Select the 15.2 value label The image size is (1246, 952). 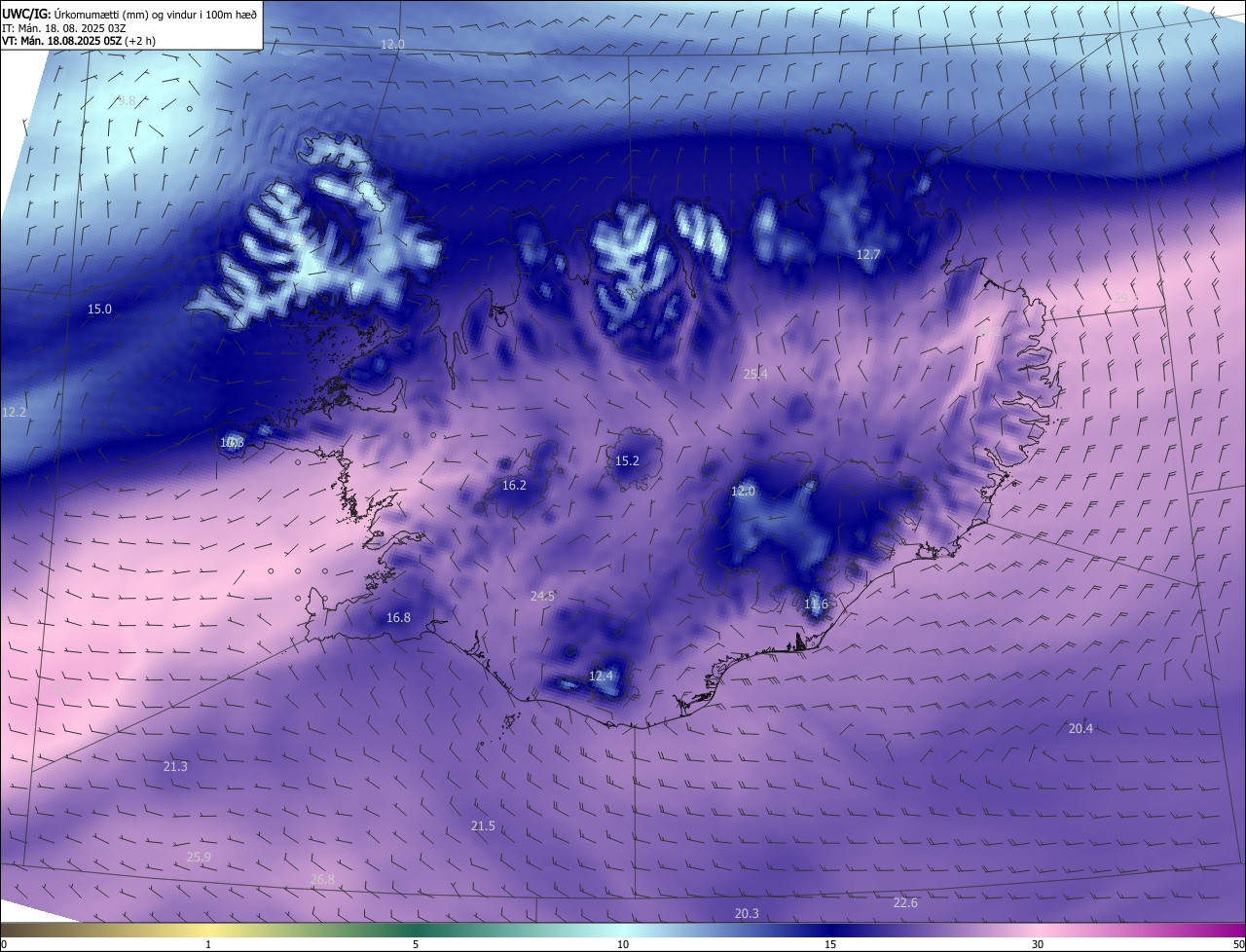[627, 461]
